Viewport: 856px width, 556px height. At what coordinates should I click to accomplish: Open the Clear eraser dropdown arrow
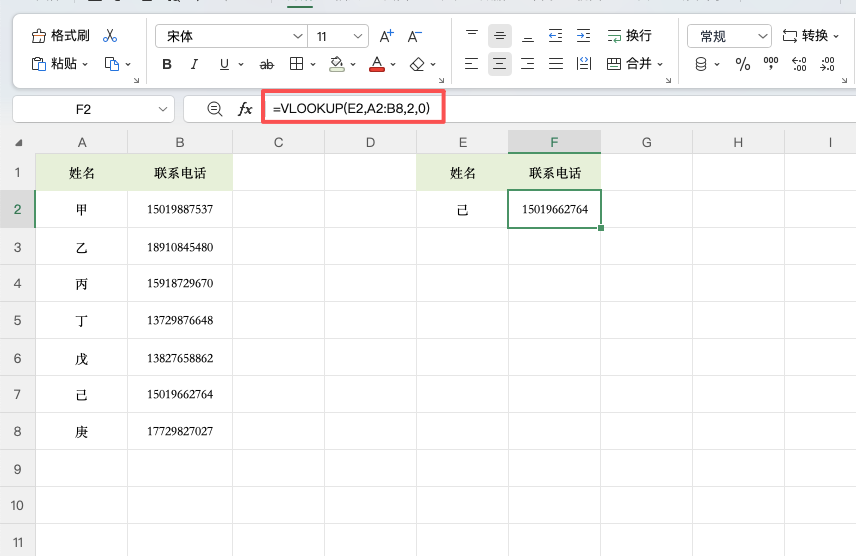point(433,64)
